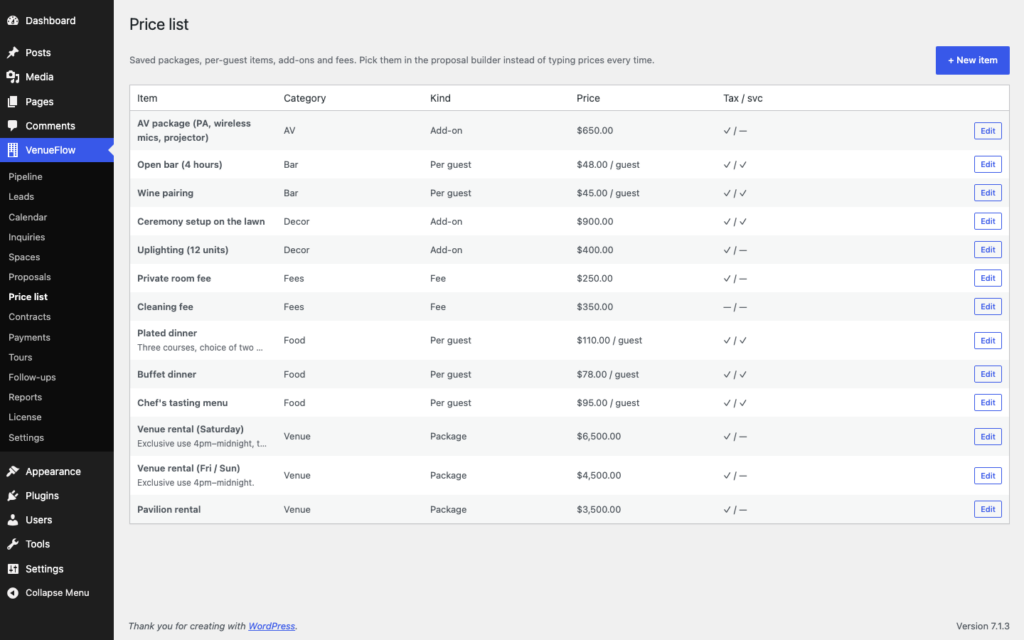Image resolution: width=1024 pixels, height=640 pixels.
Task: Select the Price list submenu item
Action: 28,296
